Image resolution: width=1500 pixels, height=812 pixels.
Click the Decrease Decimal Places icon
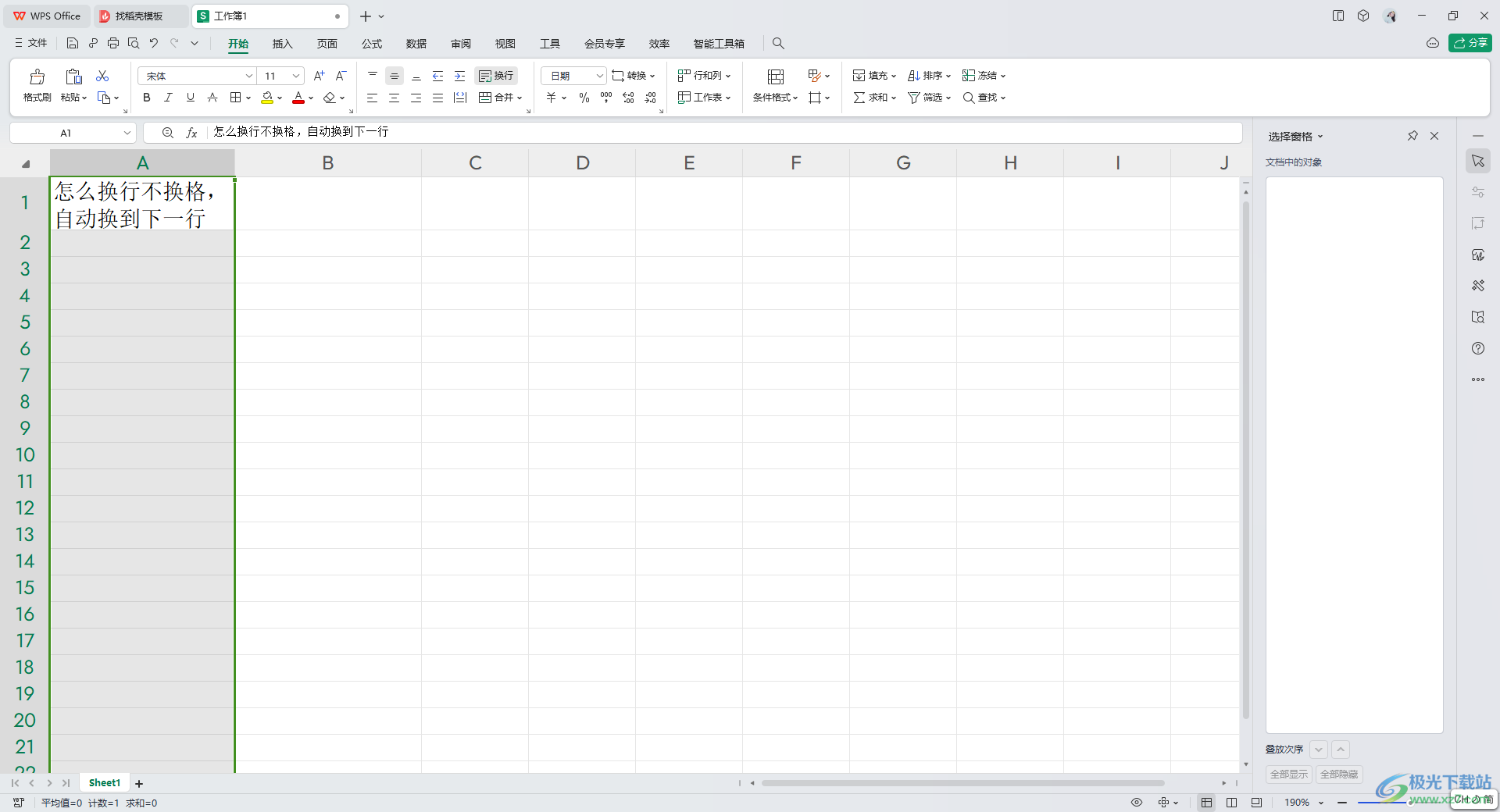coord(651,98)
